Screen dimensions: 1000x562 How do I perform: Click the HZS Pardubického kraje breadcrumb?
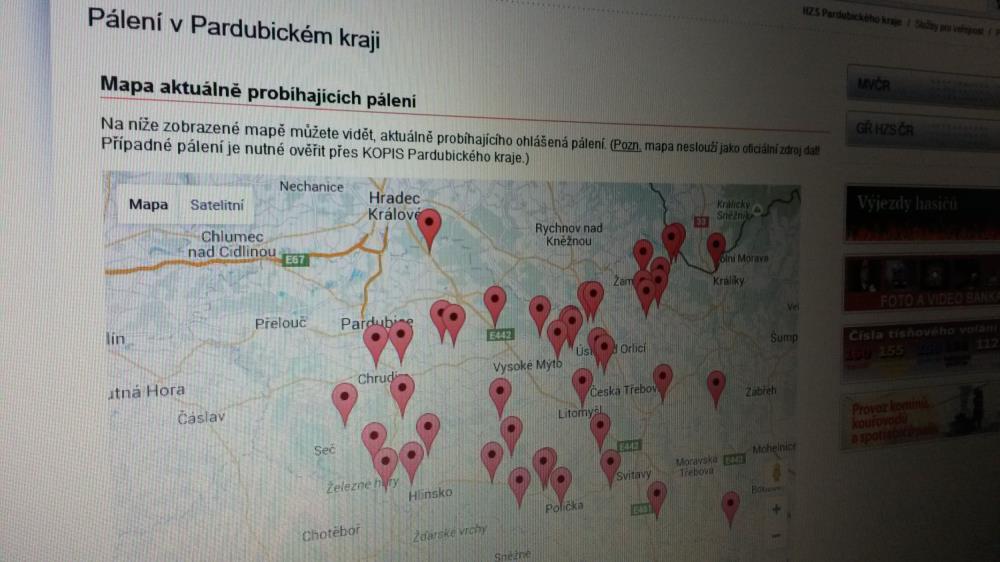(852, 17)
